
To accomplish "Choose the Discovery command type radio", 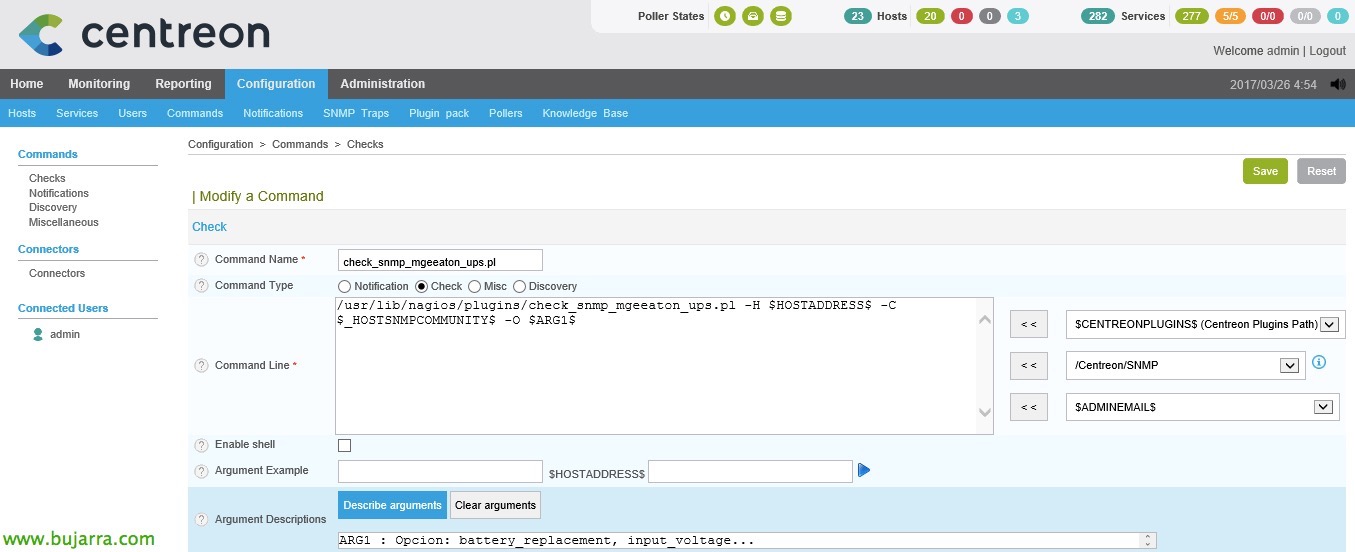I will coord(520,287).
